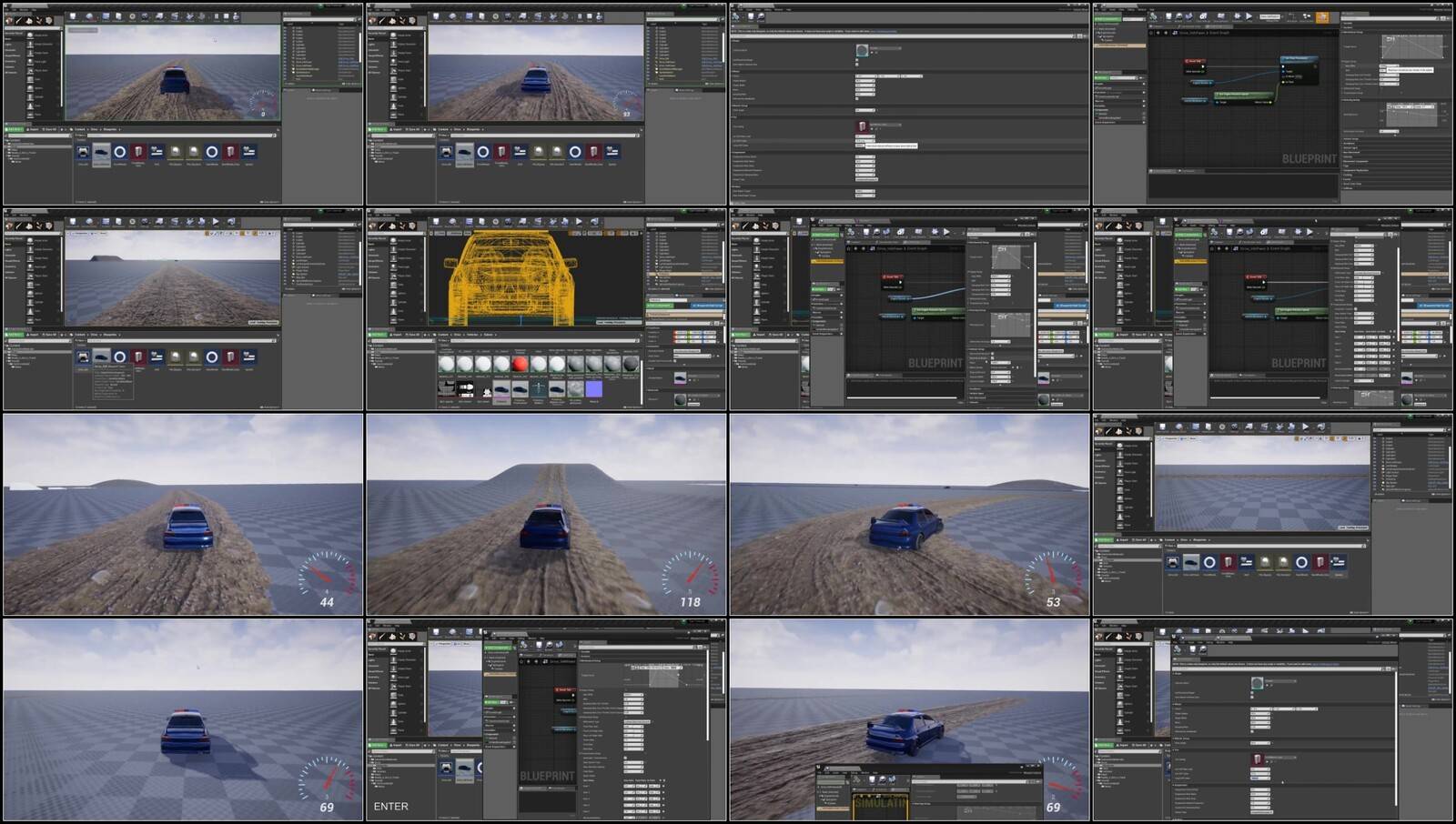Toggle visibility eye of first World Outliner actor
Screen dimensions: 1456x824
286,28
